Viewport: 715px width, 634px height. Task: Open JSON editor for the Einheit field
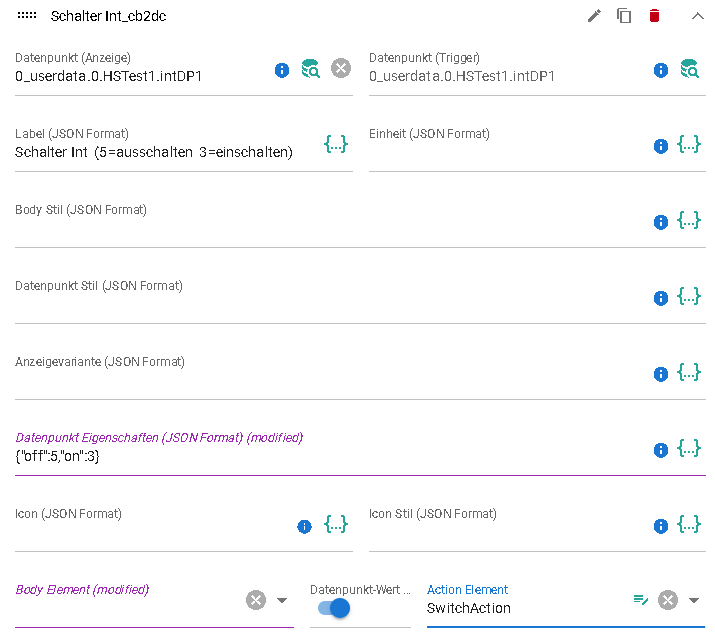pyautogui.click(x=689, y=144)
